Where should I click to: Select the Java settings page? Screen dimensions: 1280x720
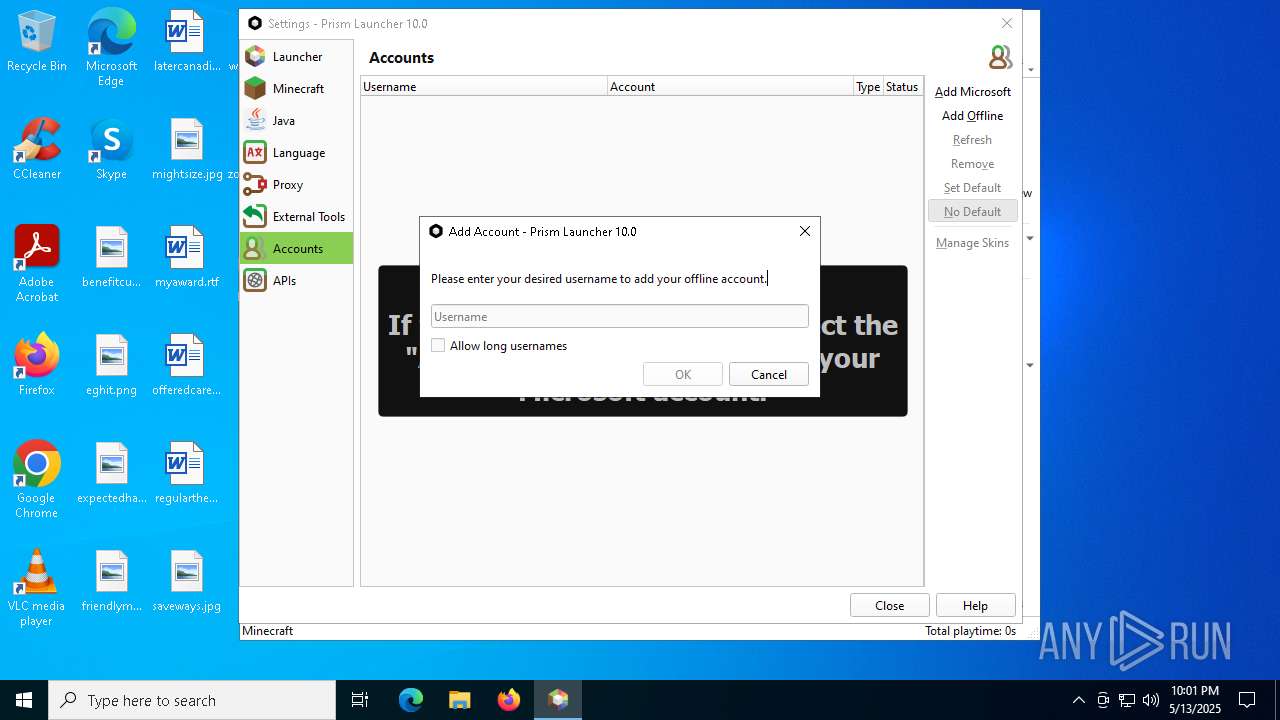296,121
